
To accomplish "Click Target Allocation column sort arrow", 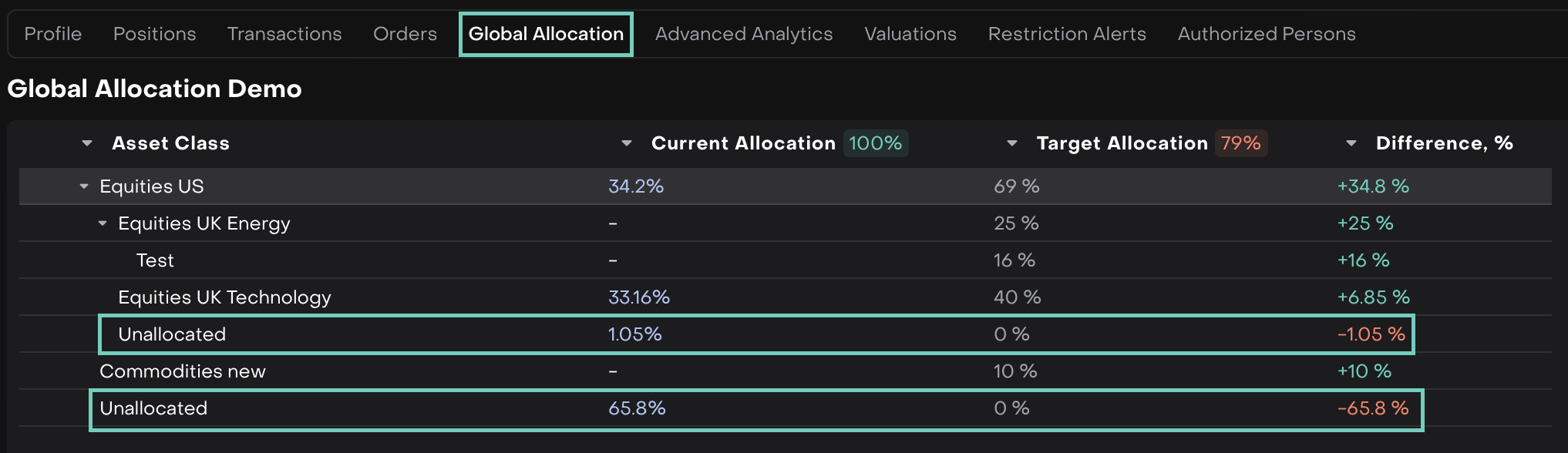I will [x=1012, y=143].
